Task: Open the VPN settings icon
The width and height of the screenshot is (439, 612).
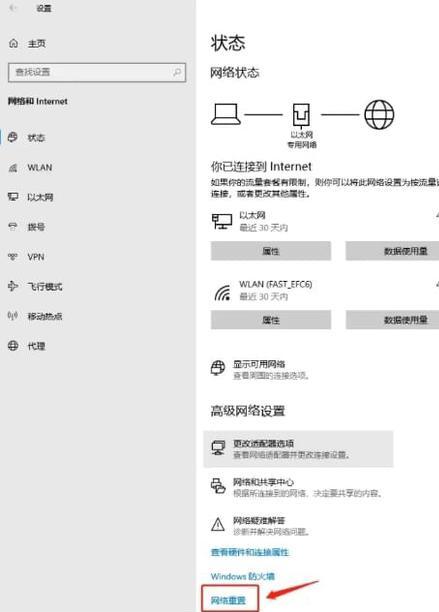Action: [x=13, y=256]
